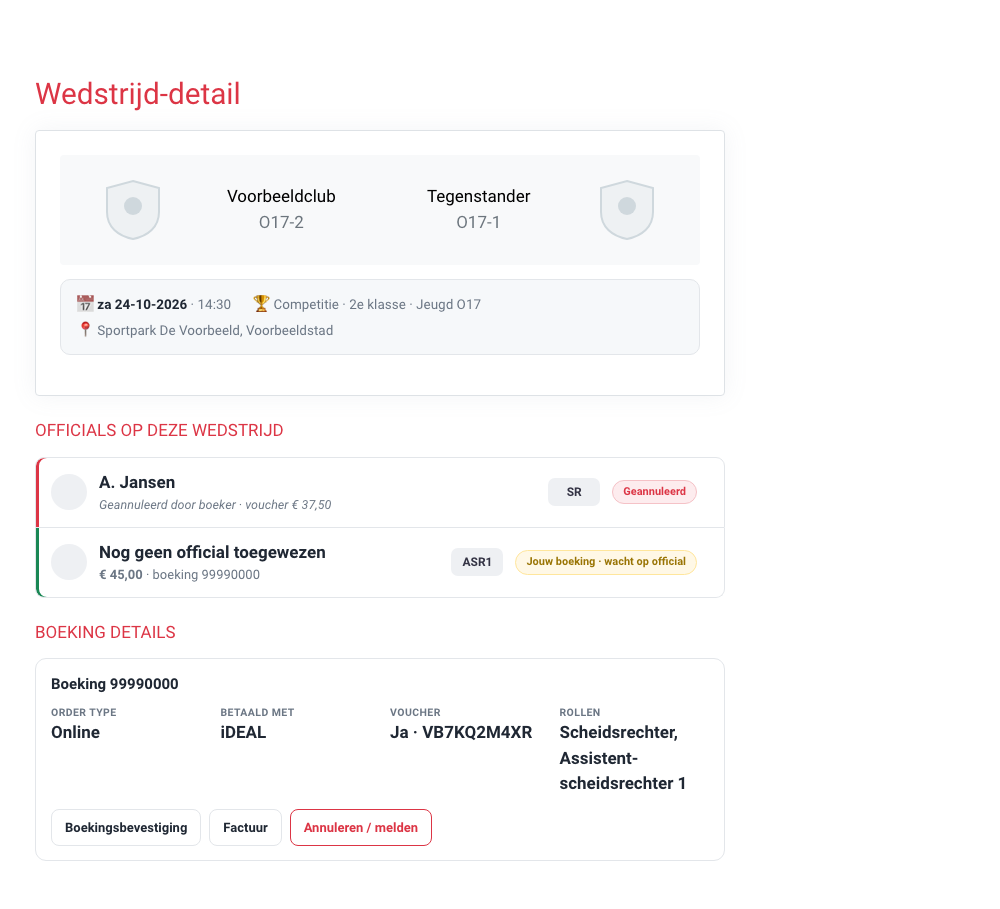Screen dimensions: 1000x909
Task: Click the match date za 24-10-2026
Action: [x=142, y=304]
